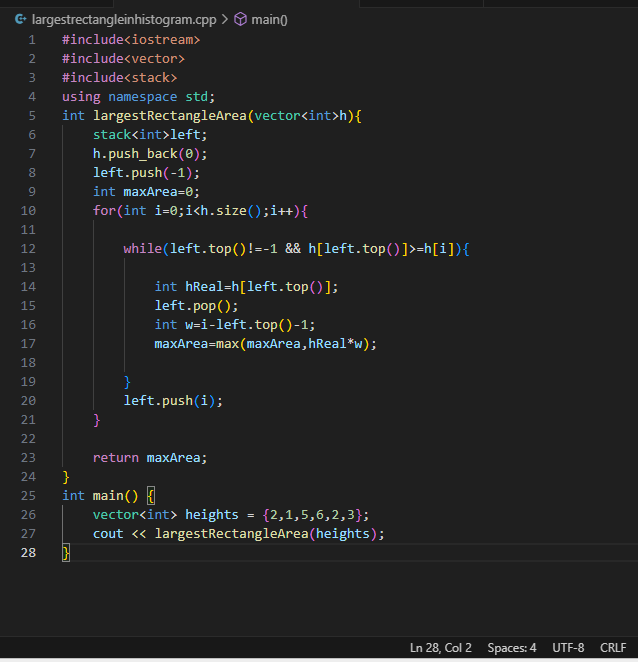Click largestRectangleArea function definition name
Image resolution: width=638 pixels, height=662 pixels.
(x=170, y=116)
